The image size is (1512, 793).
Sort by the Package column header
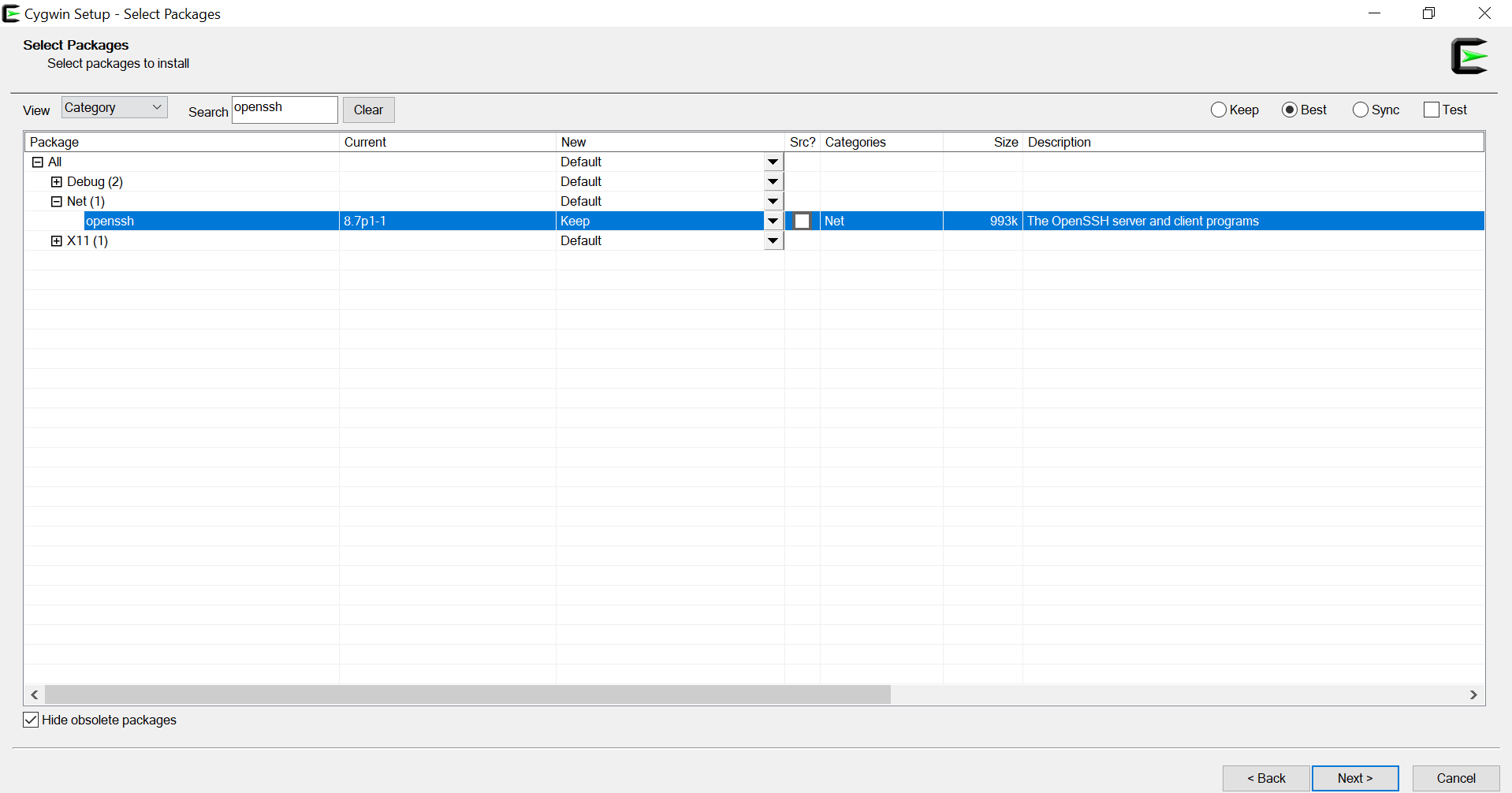[x=182, y=142]
